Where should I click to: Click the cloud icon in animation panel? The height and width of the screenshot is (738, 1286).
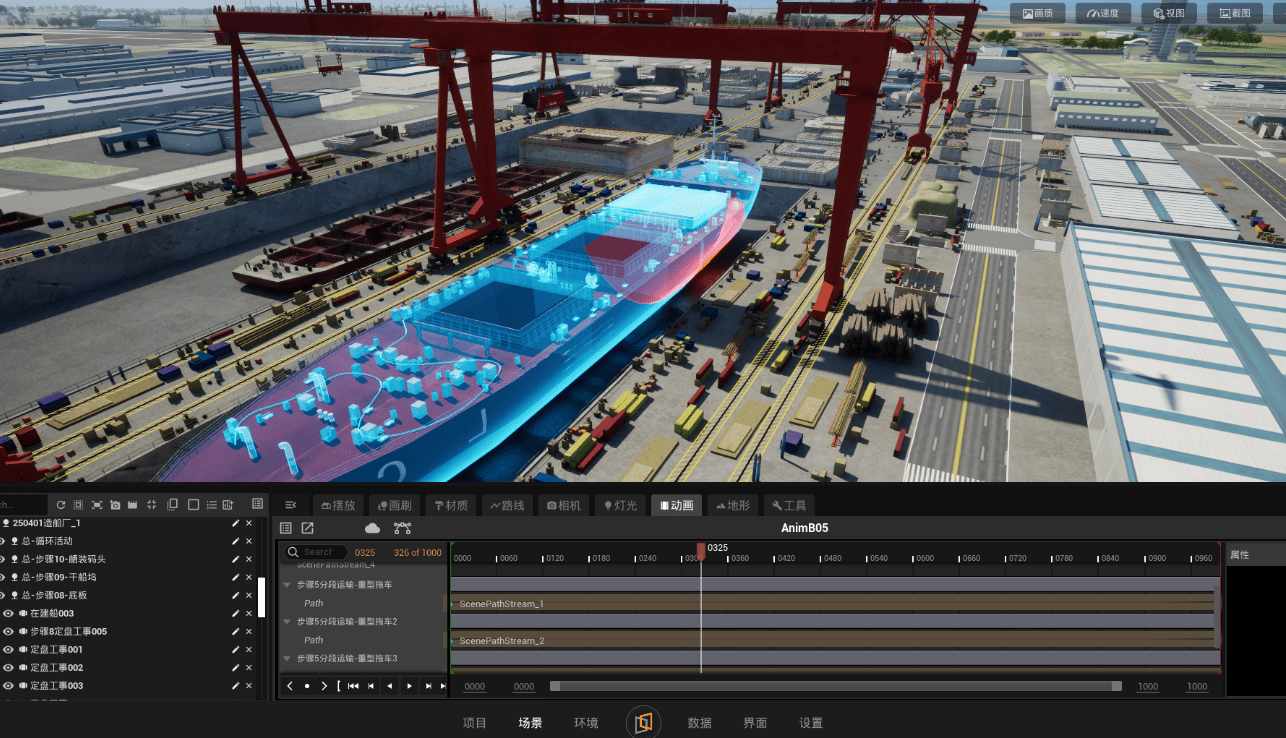click(372, 528)
